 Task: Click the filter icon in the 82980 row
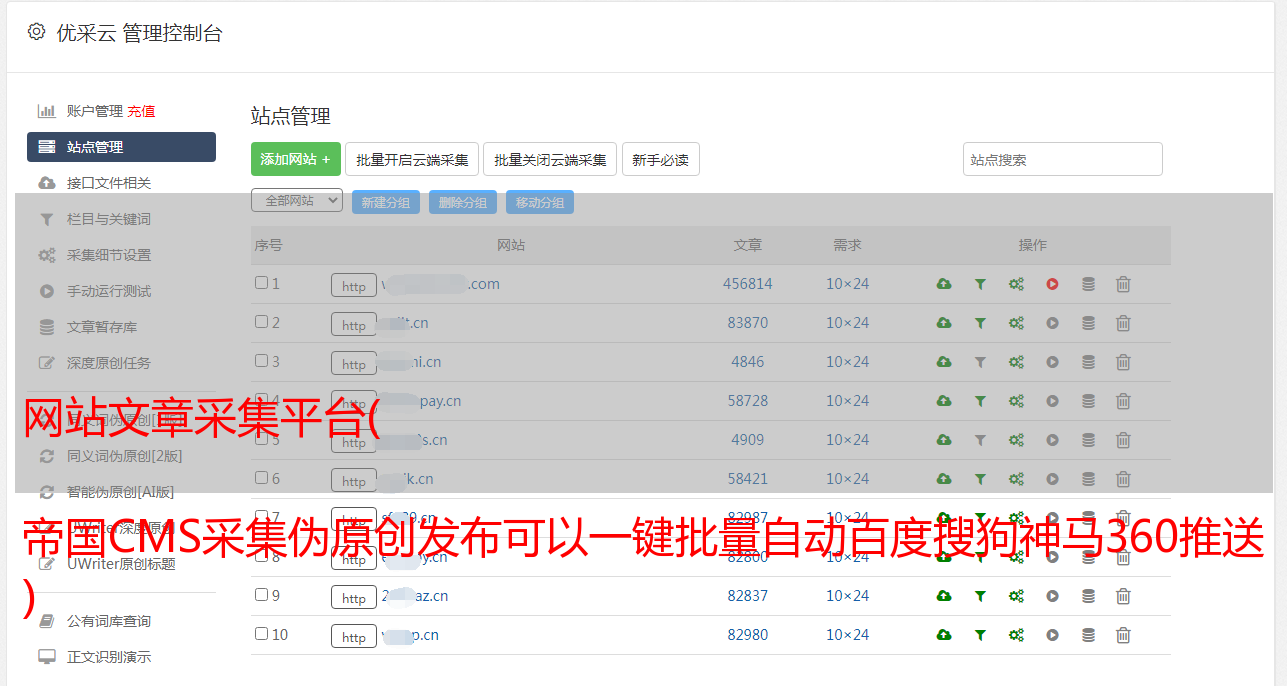[x=980, y=635]
